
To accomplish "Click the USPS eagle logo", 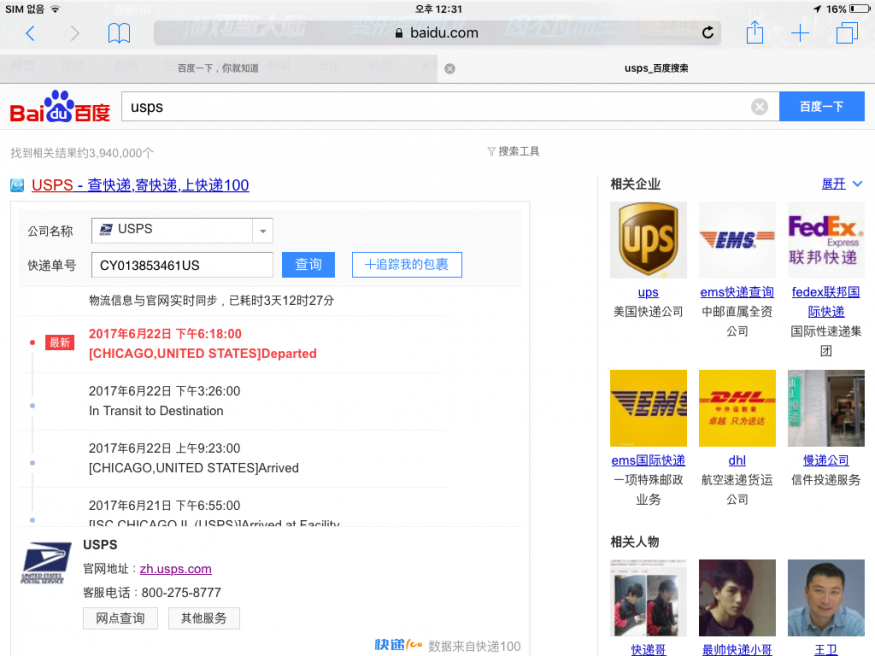I will coord(46,562).
